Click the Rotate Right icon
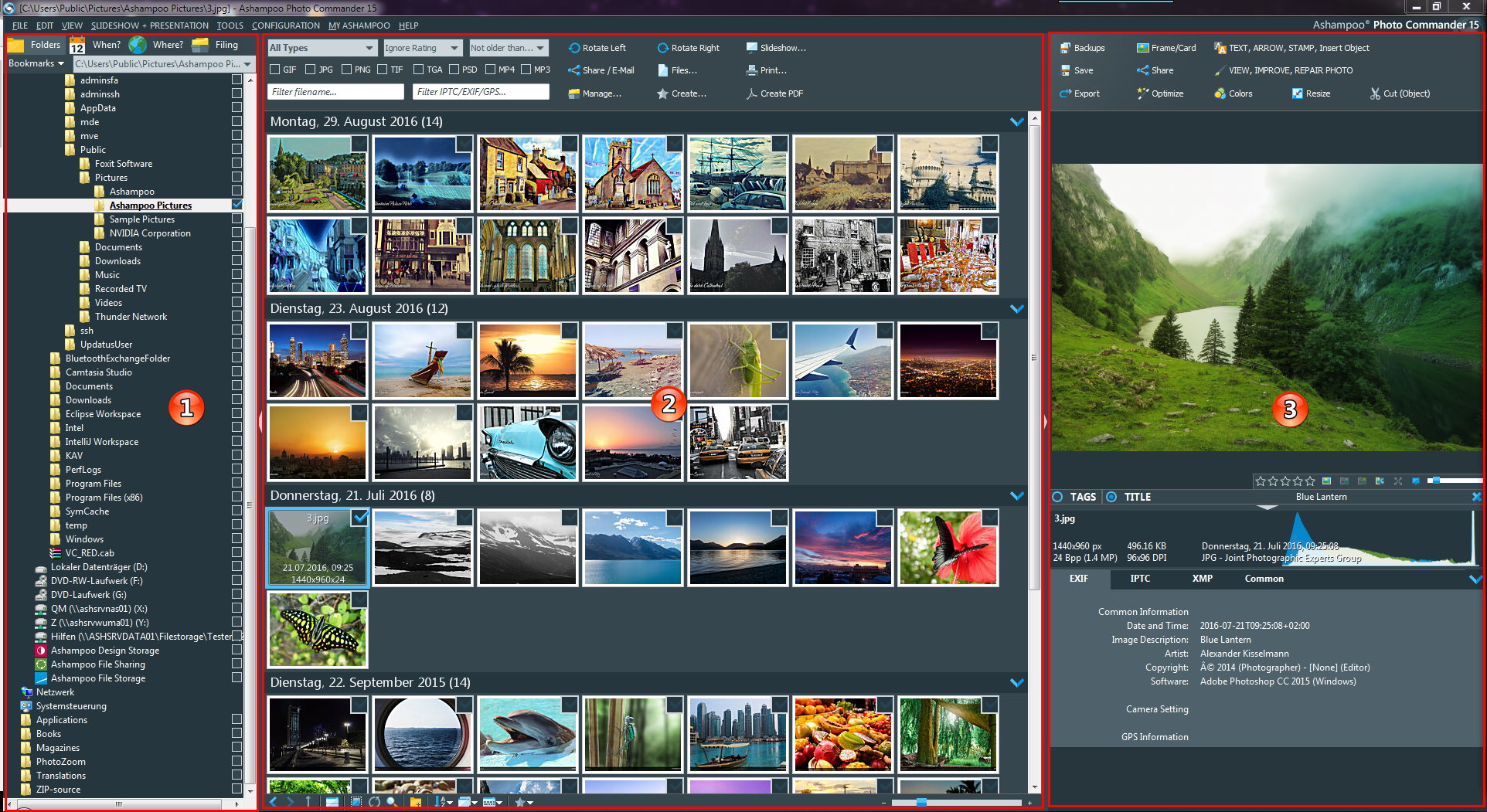 (662, 48)
